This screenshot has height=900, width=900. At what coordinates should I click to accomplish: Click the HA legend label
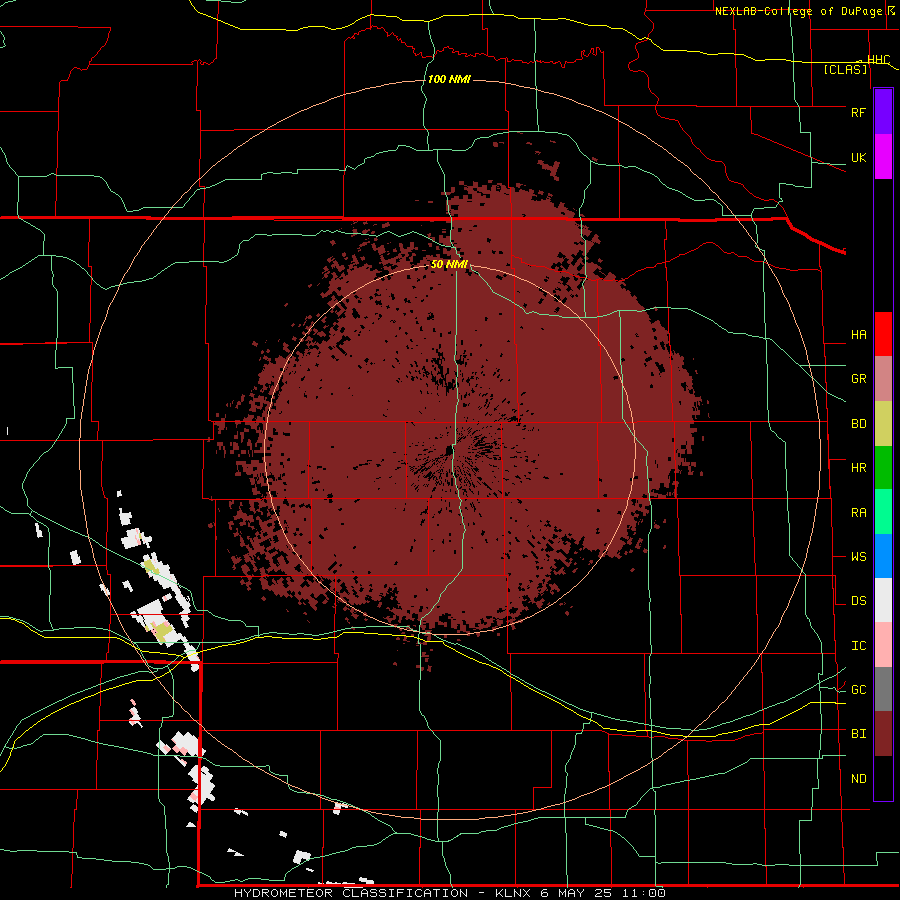point(858,335)
